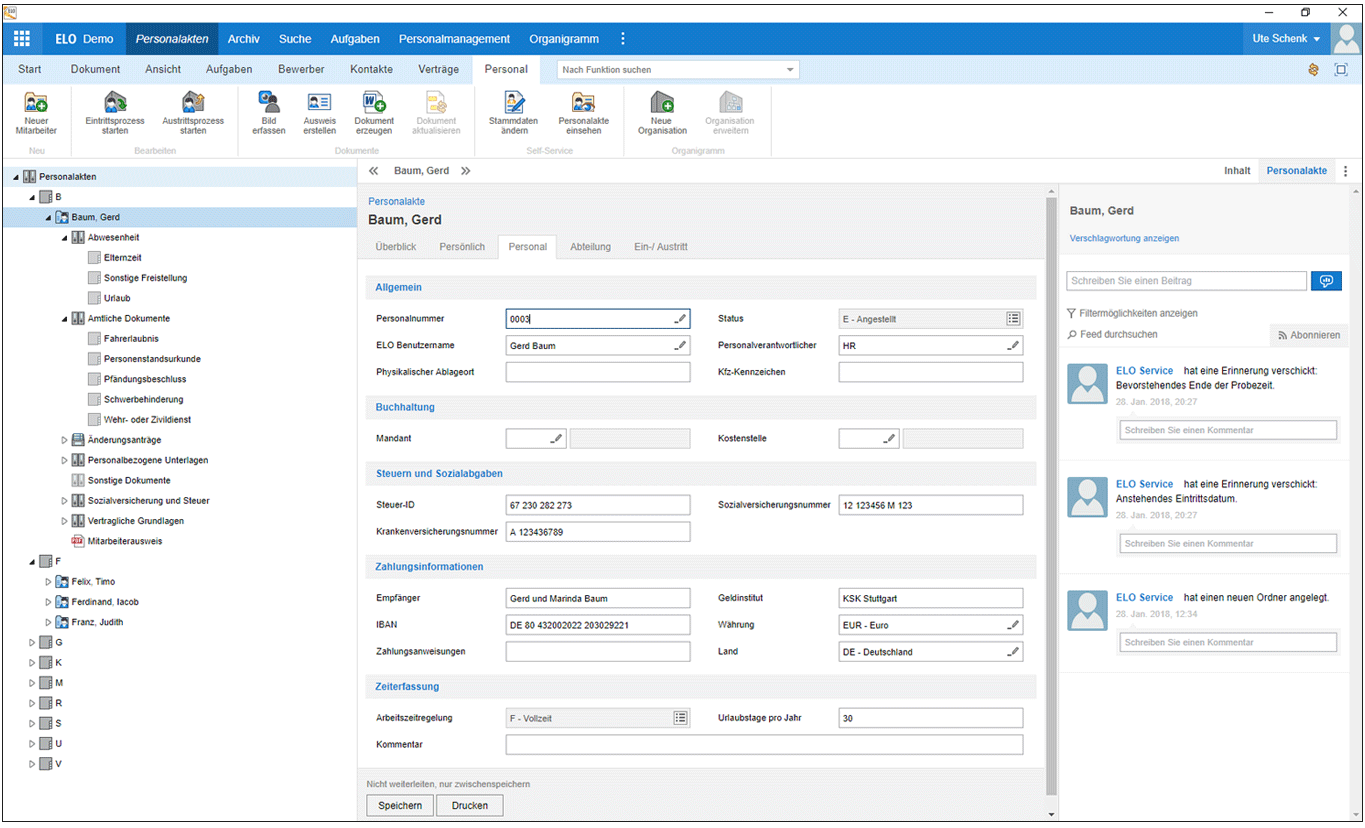This screenshot has width=1365, height=828.
Task: Click Stammdaten ändern icon
Action: [514, 103]
